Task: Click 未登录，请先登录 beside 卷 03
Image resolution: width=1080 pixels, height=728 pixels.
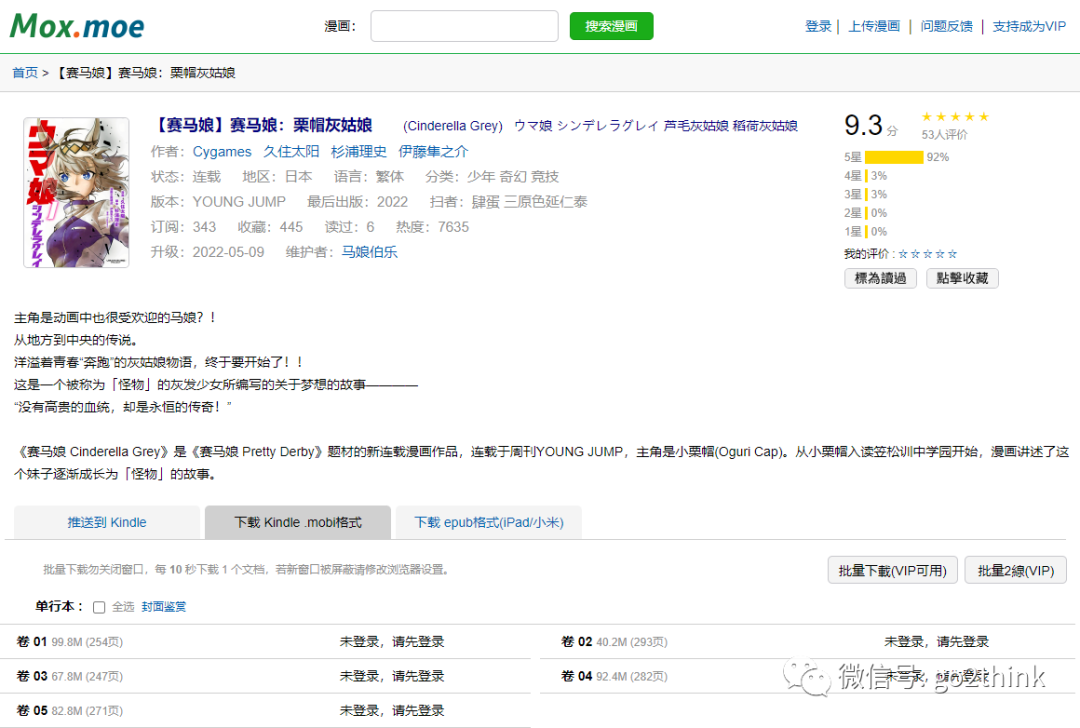Action: point(392,676)
